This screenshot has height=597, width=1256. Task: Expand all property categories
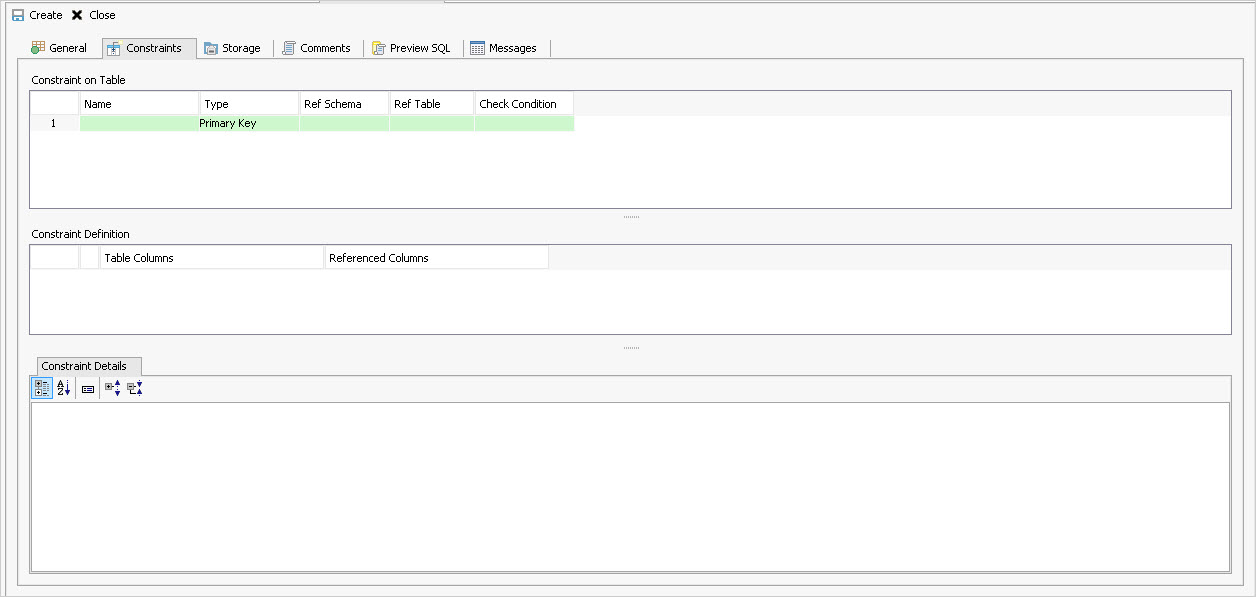point(112,389)
